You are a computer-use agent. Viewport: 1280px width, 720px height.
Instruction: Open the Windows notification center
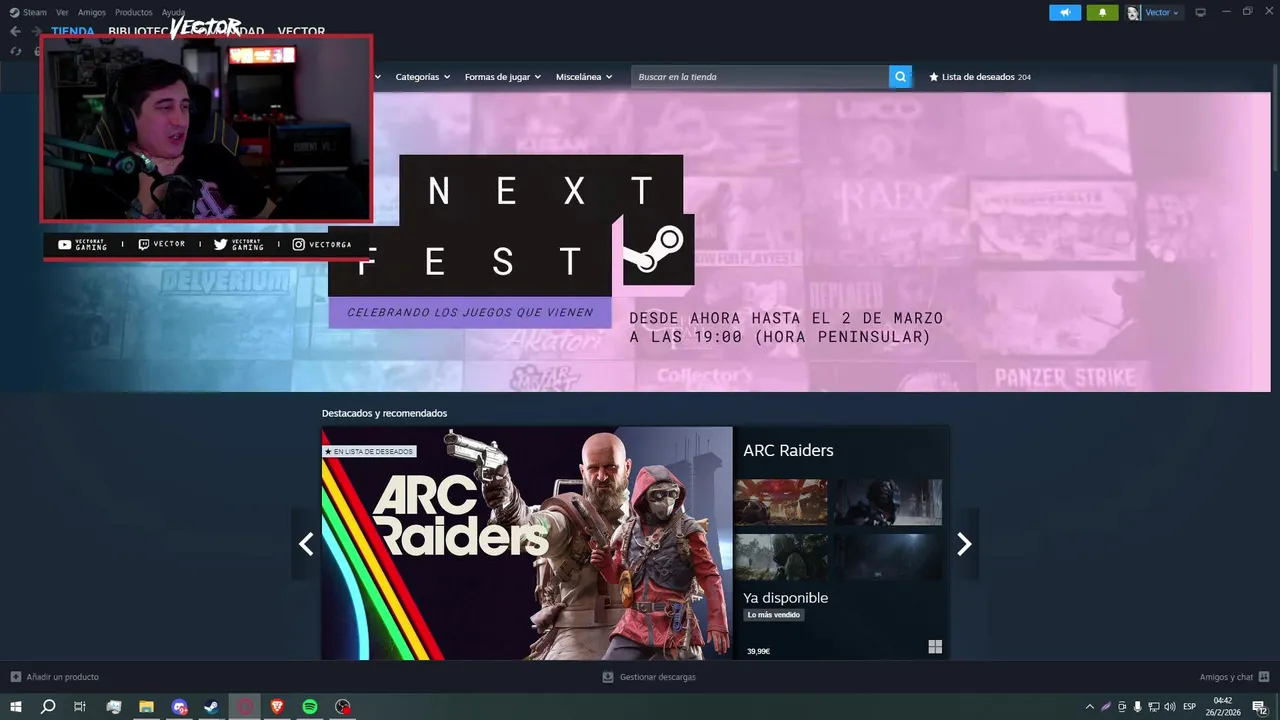coord(1260,707)
